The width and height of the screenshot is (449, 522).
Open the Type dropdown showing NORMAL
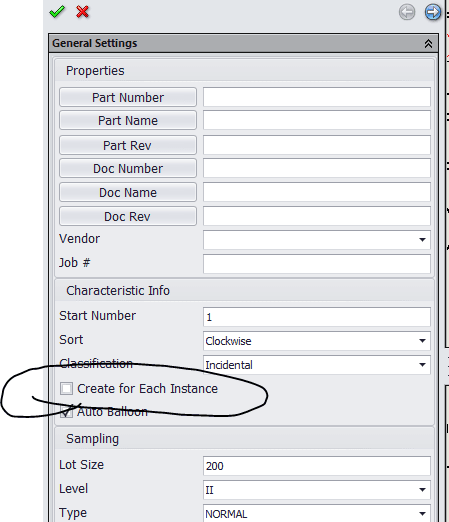point(317,513)
